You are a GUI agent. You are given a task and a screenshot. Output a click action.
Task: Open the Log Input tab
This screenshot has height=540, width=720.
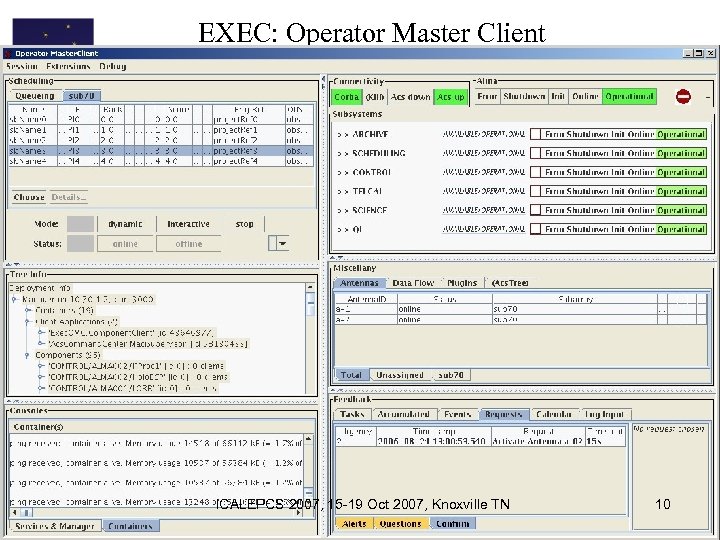tap(604, 414)
